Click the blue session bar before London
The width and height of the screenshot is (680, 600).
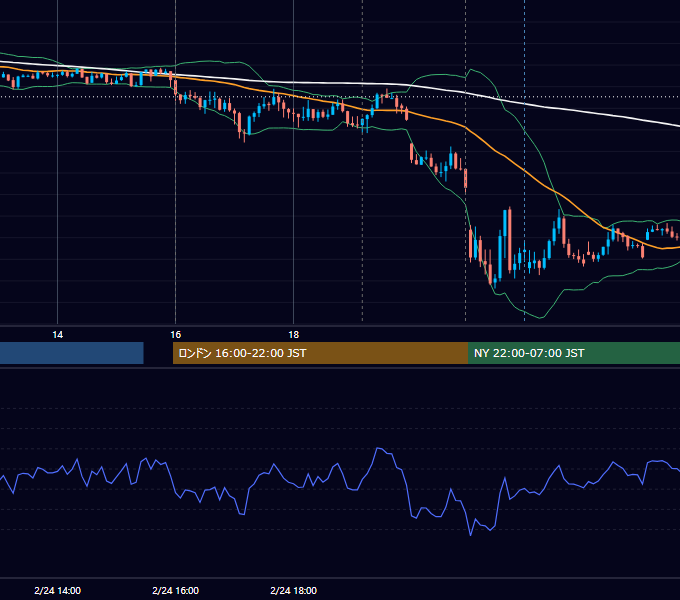[72, 353]
